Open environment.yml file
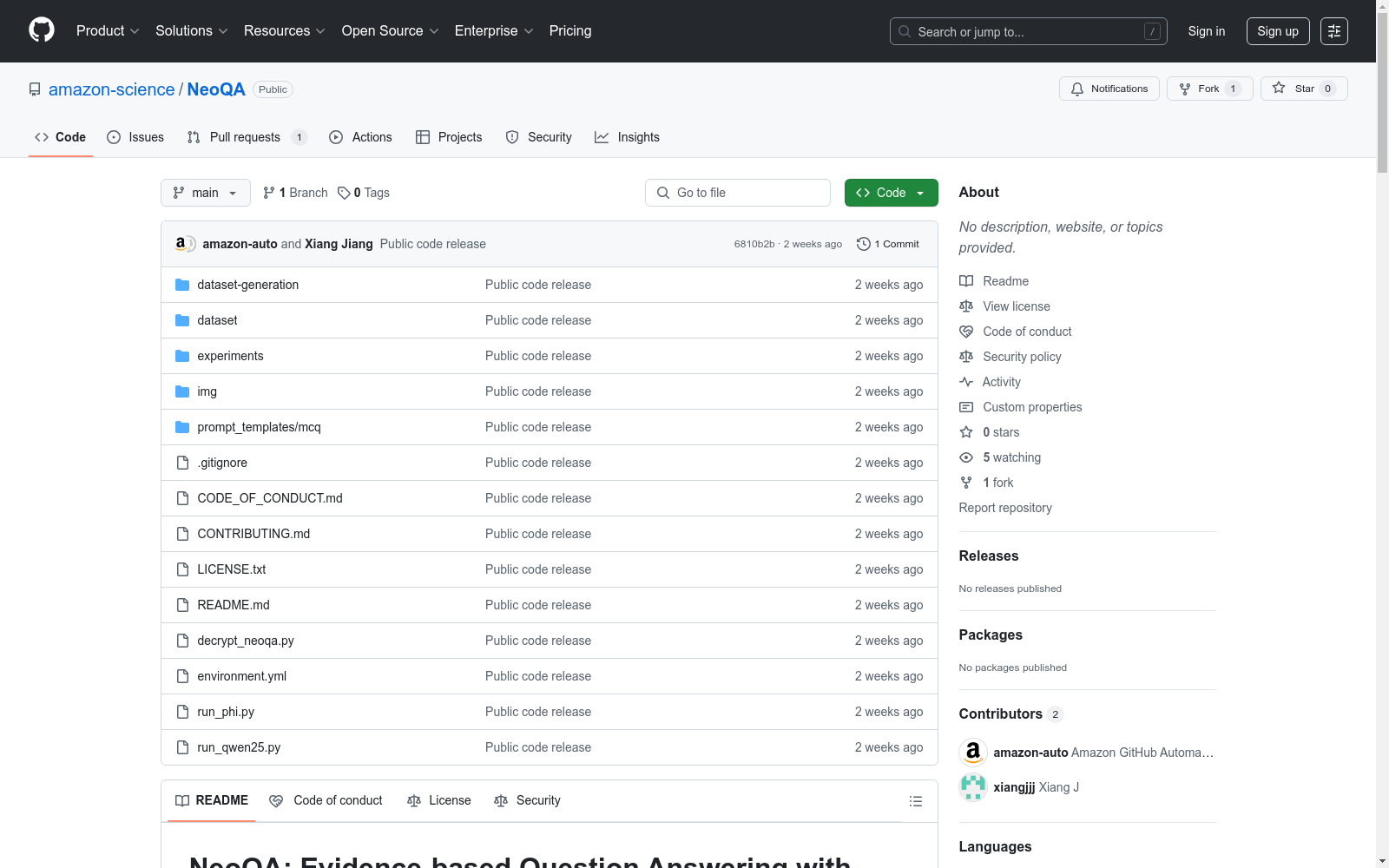This screenshot has width=1389, height=868. click(x=241, y=676)
